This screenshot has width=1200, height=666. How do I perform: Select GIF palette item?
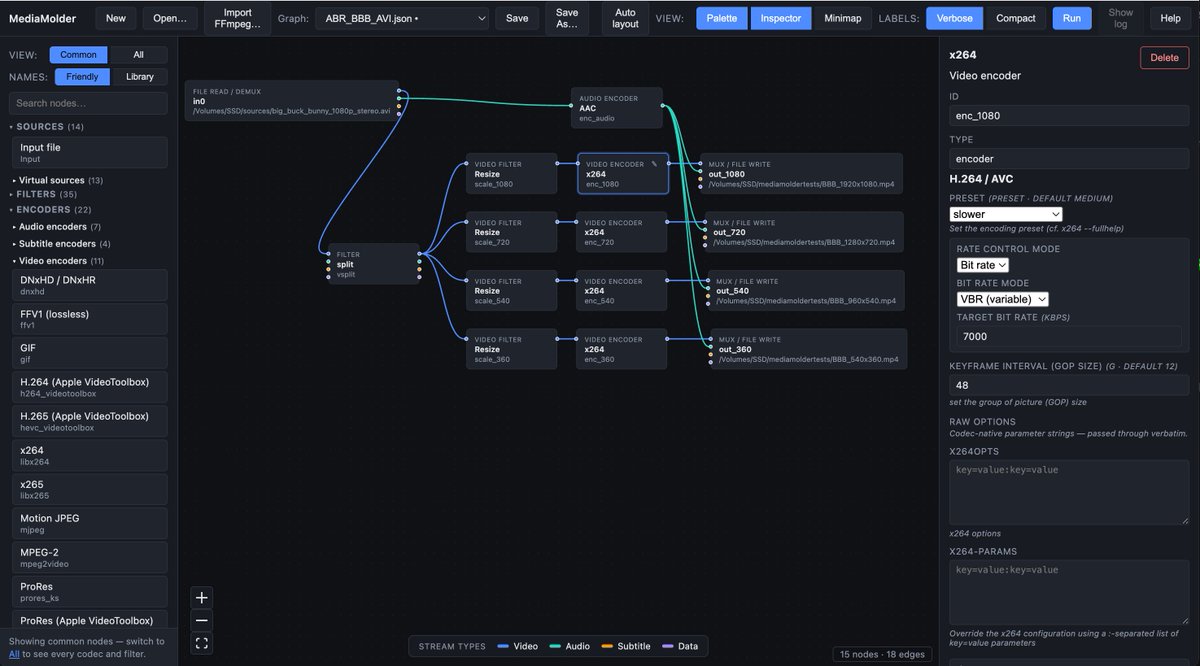tap(90, 353)
